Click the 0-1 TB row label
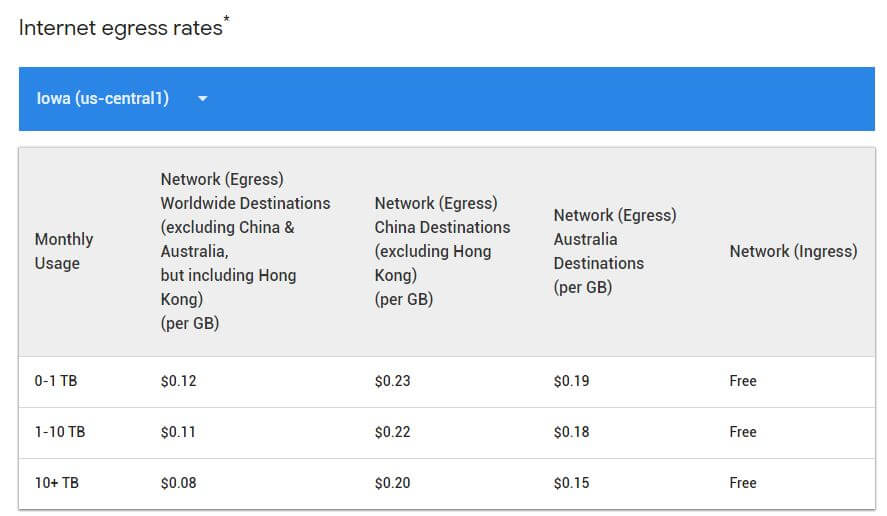The image size is (887, 516). (57, 381)
